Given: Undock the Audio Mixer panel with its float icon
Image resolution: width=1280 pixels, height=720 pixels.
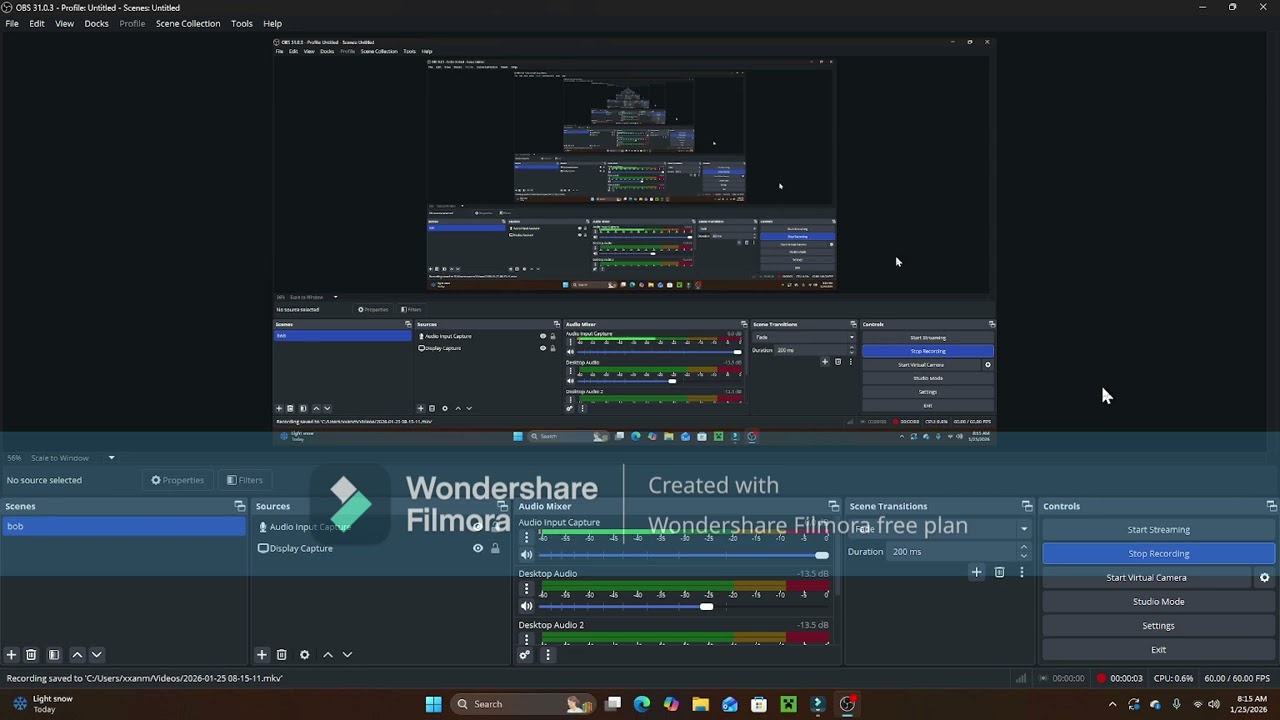Looking at the screenshot, I should click(x=833, y=506).
